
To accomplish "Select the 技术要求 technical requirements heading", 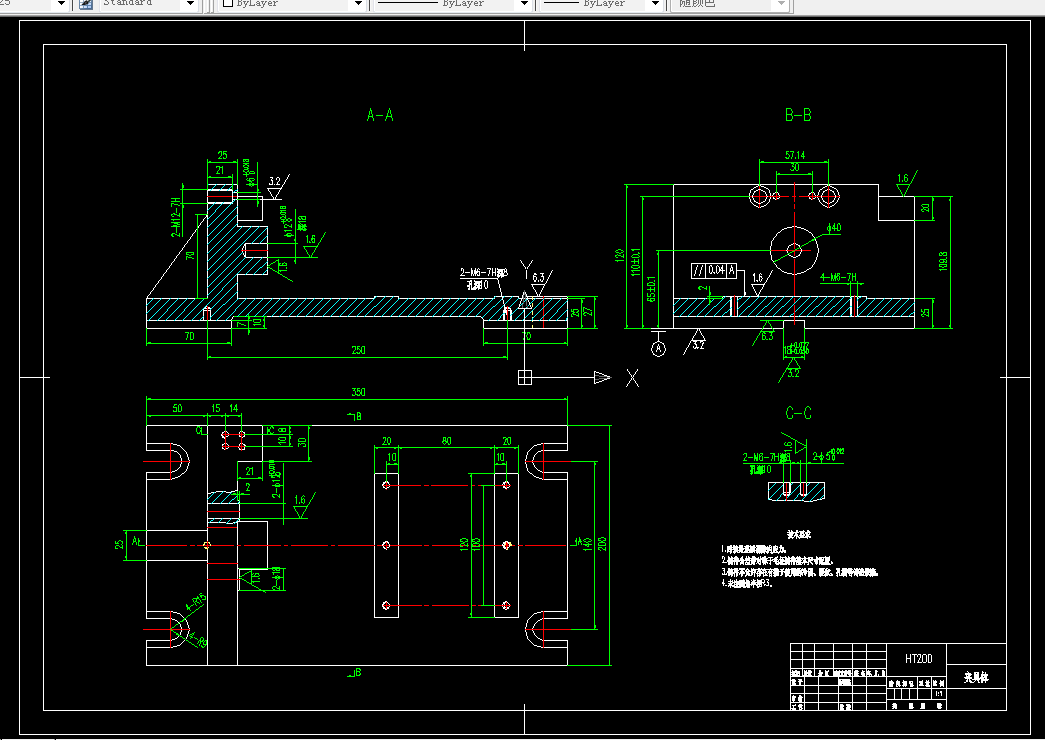I will [x=798, y=535].
